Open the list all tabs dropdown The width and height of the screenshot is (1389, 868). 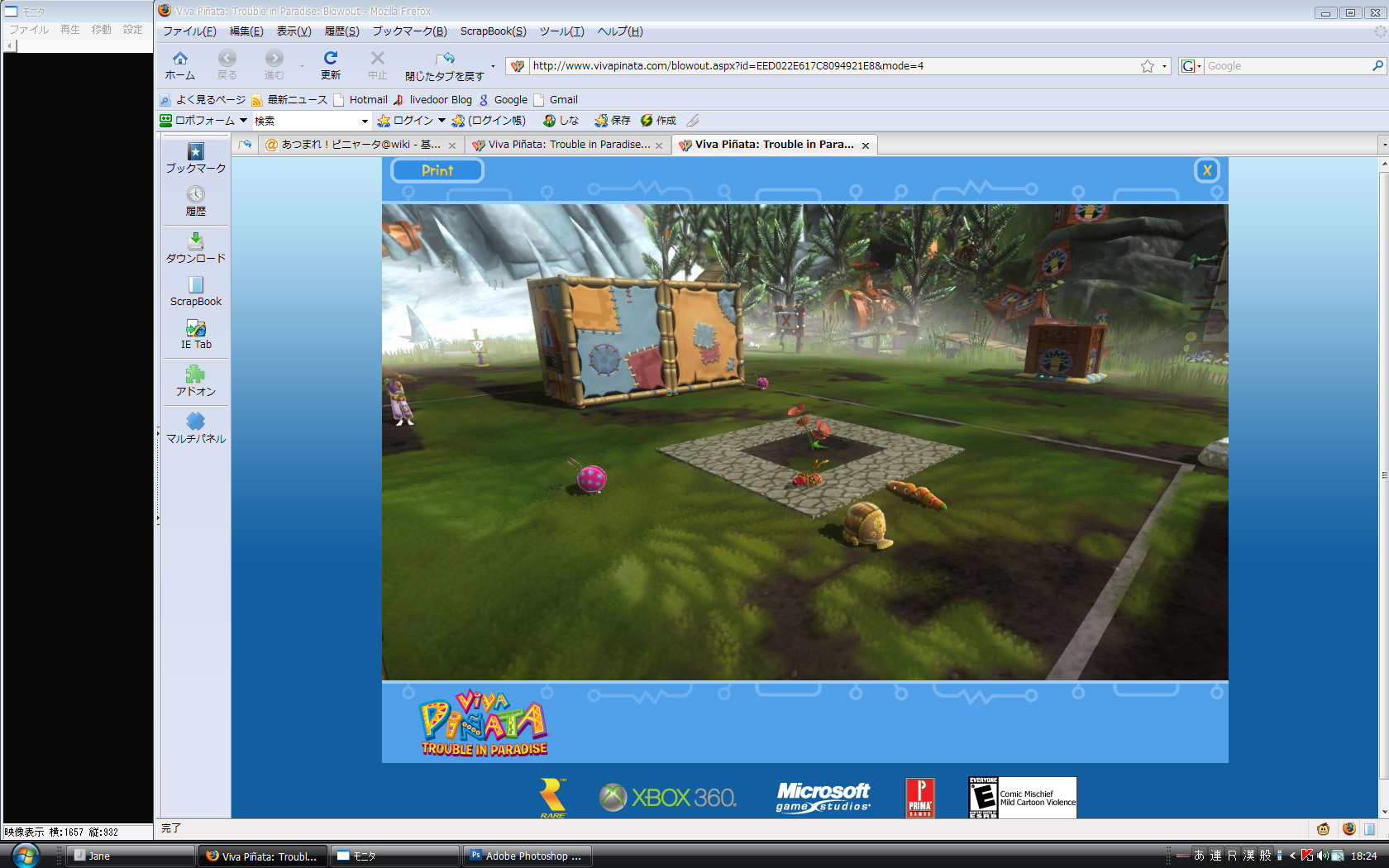point(1383,145)
